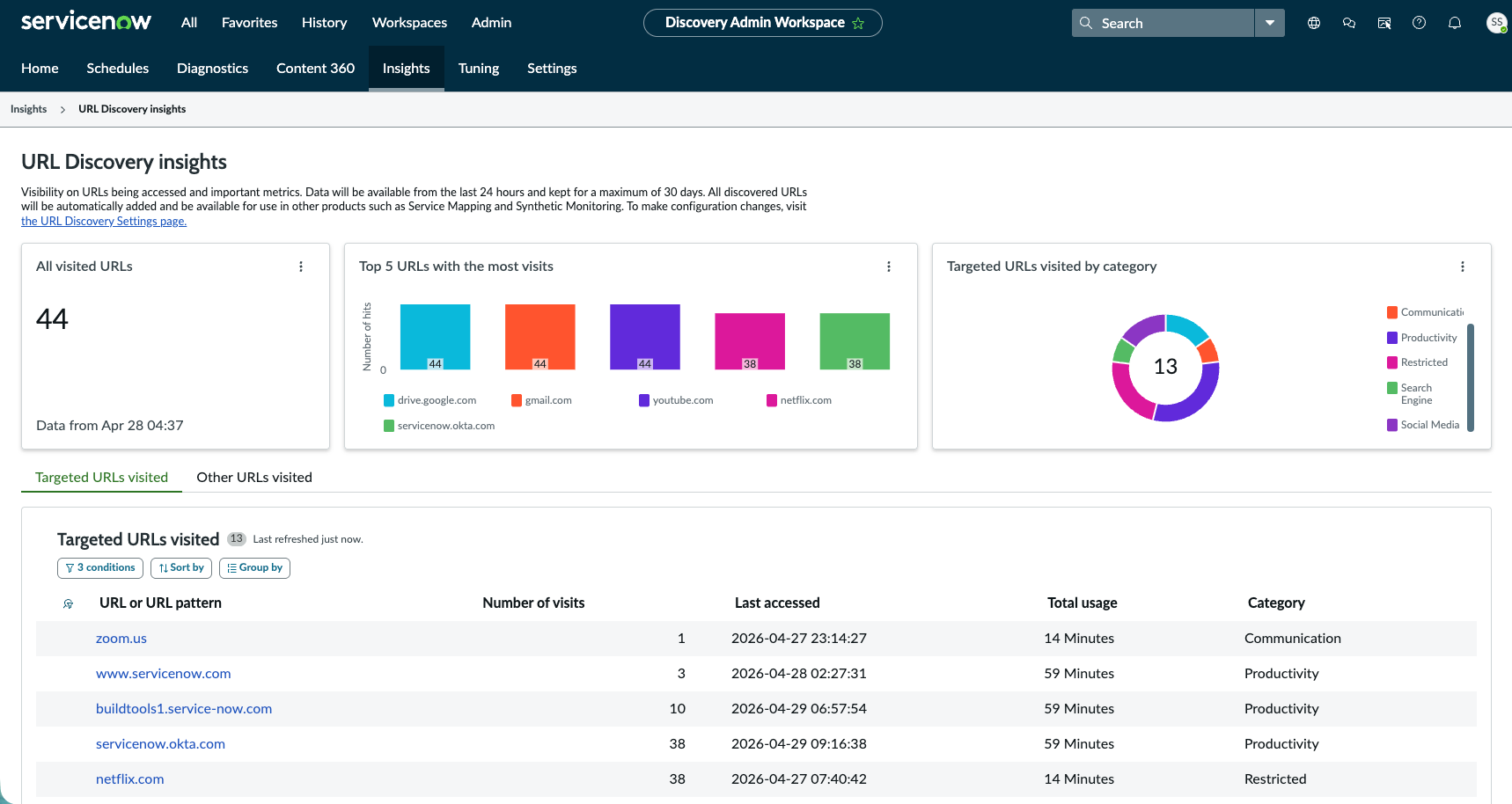This screenshot has width=1512, height=804.
Task: Go to the Content 360 tab
Action: (x=315, y=69)
